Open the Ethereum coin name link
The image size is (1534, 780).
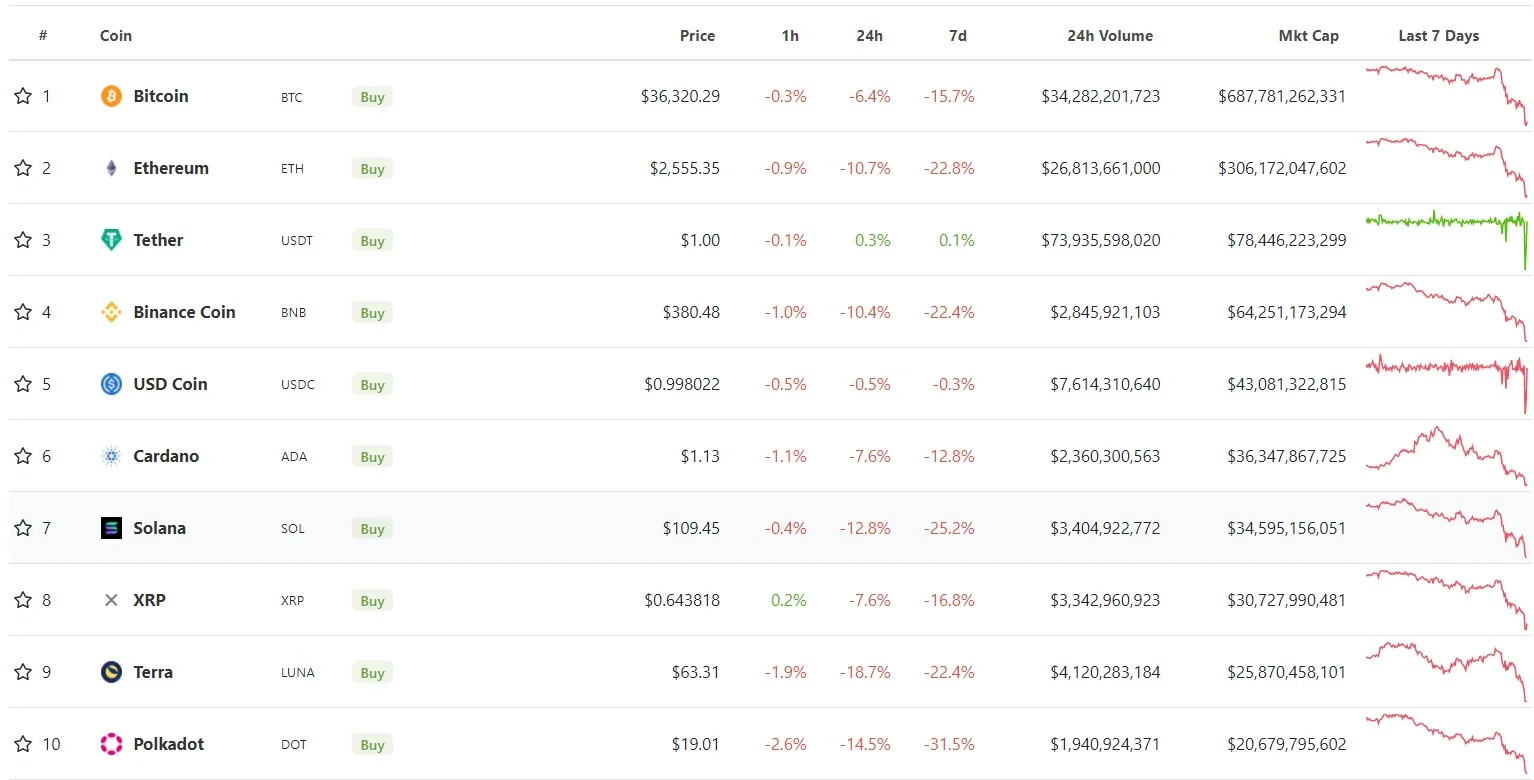[171, 168]
